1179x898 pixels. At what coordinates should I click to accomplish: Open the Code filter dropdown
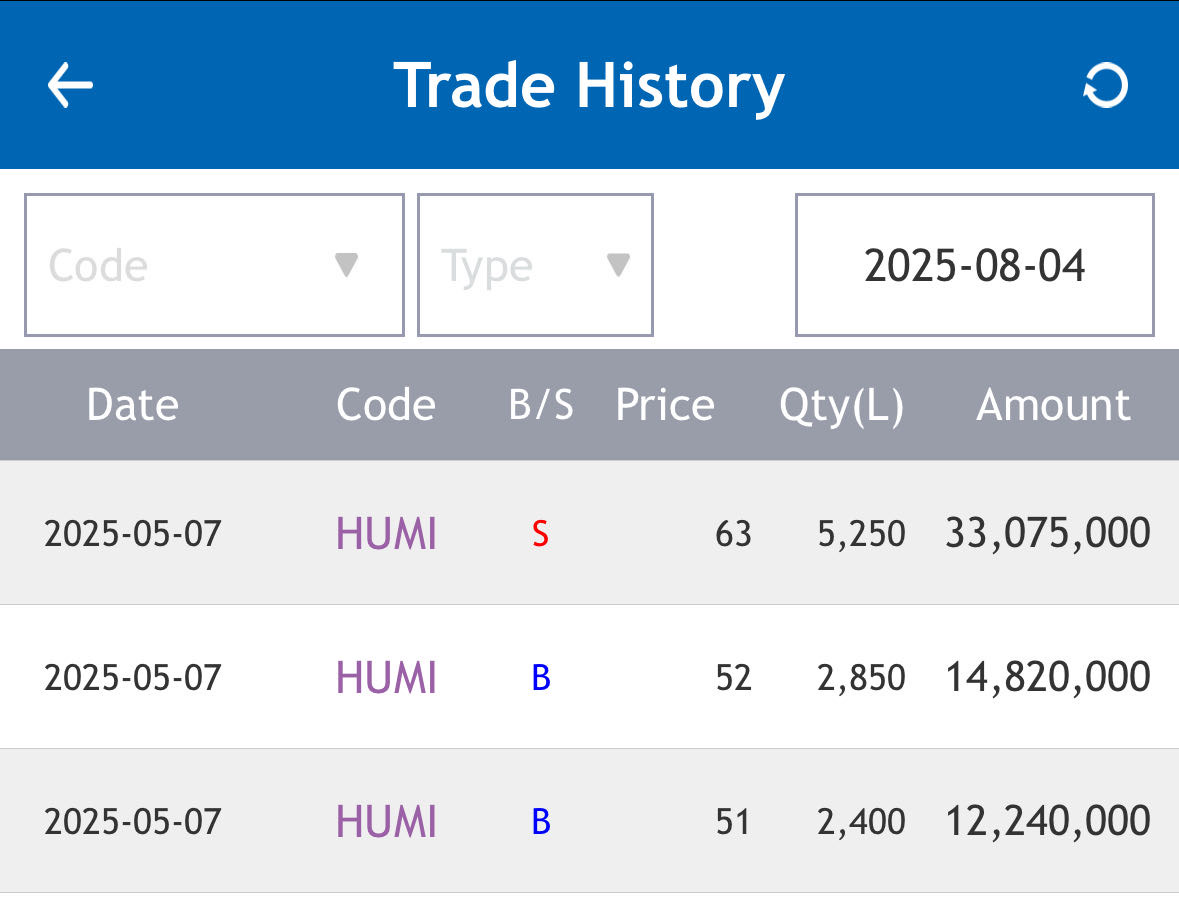214,265
